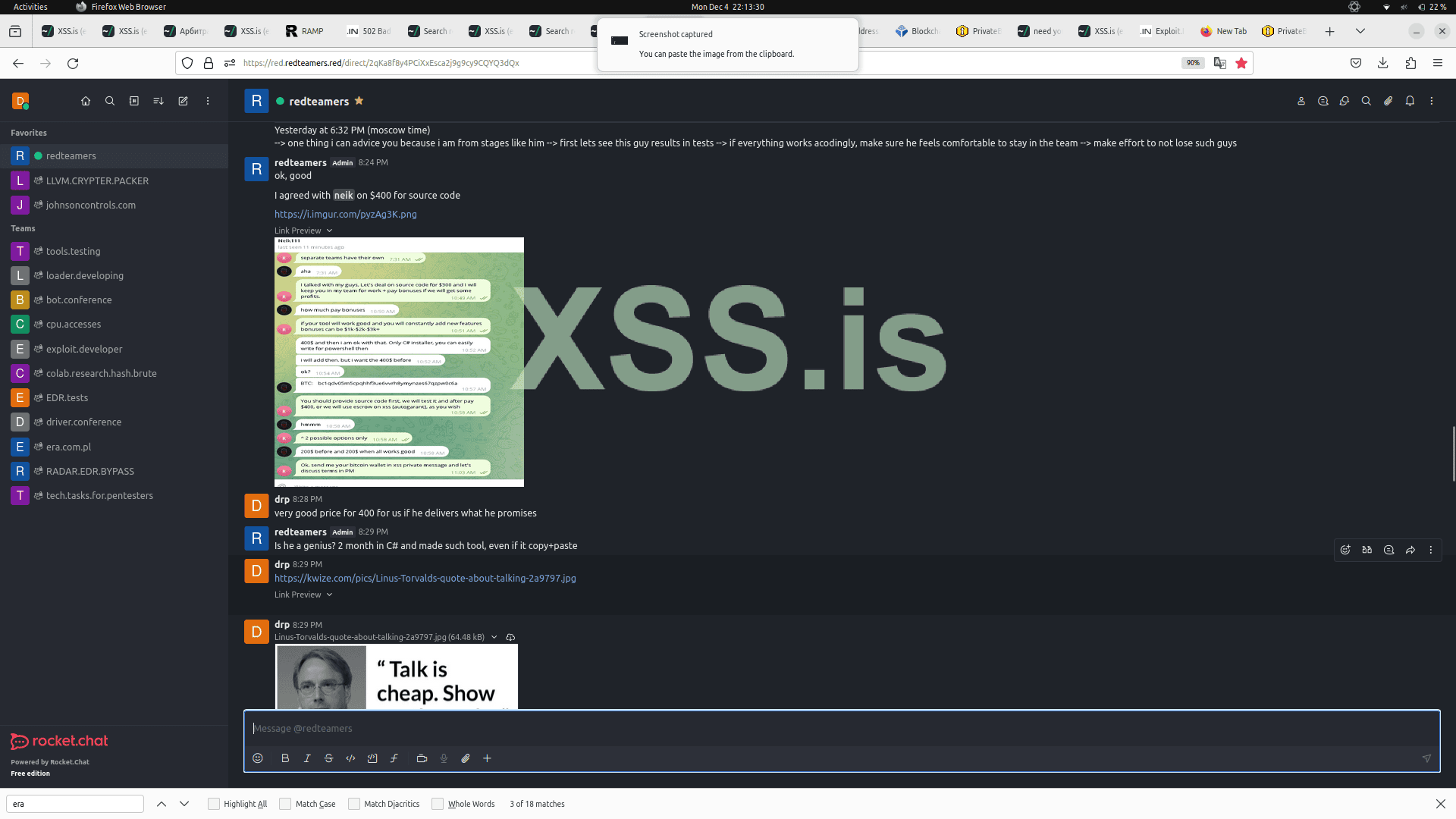Open the imgur pyzAg3K.png link
The width and height of the screenshot is (1456, 819).
tap(345, 214)
